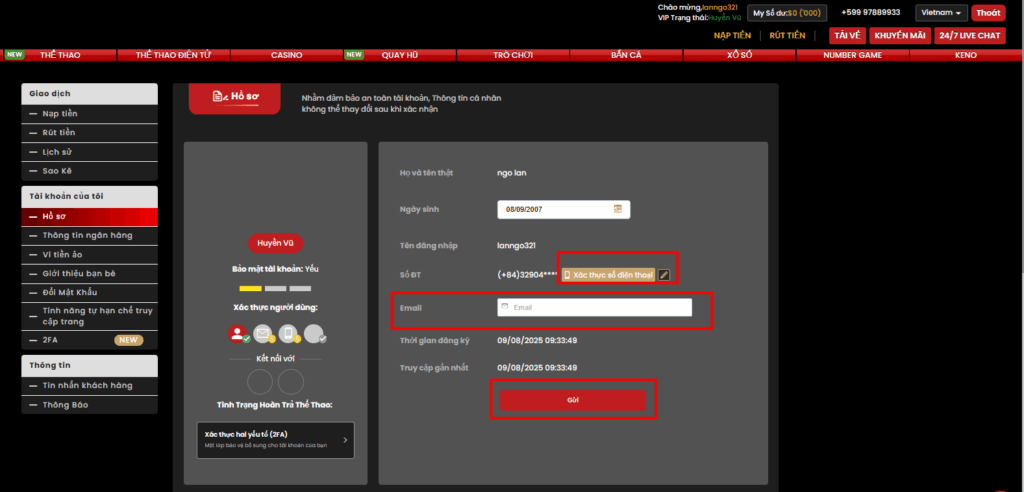Open the THỂ THAO menu
The width and height of the screenshot is (1024, 492).
(x=60, y=55)
